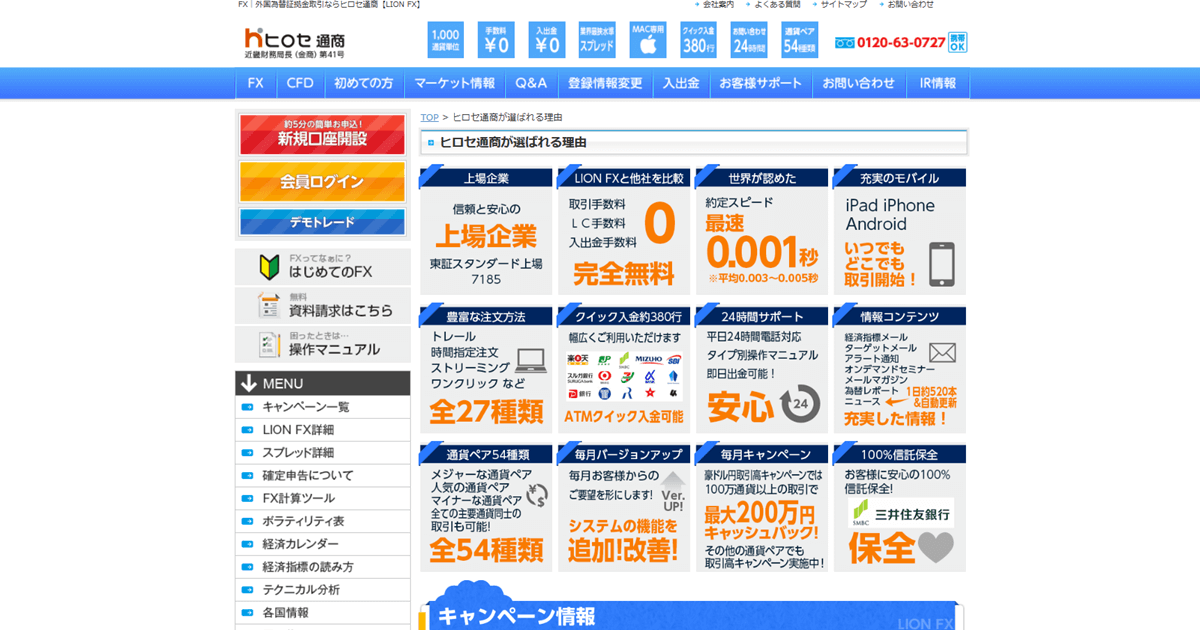Open the 初めての方 navigation tab
The height and width of the screenshot is (630, 1200).
pyautogui.click(x=364, y=83)
